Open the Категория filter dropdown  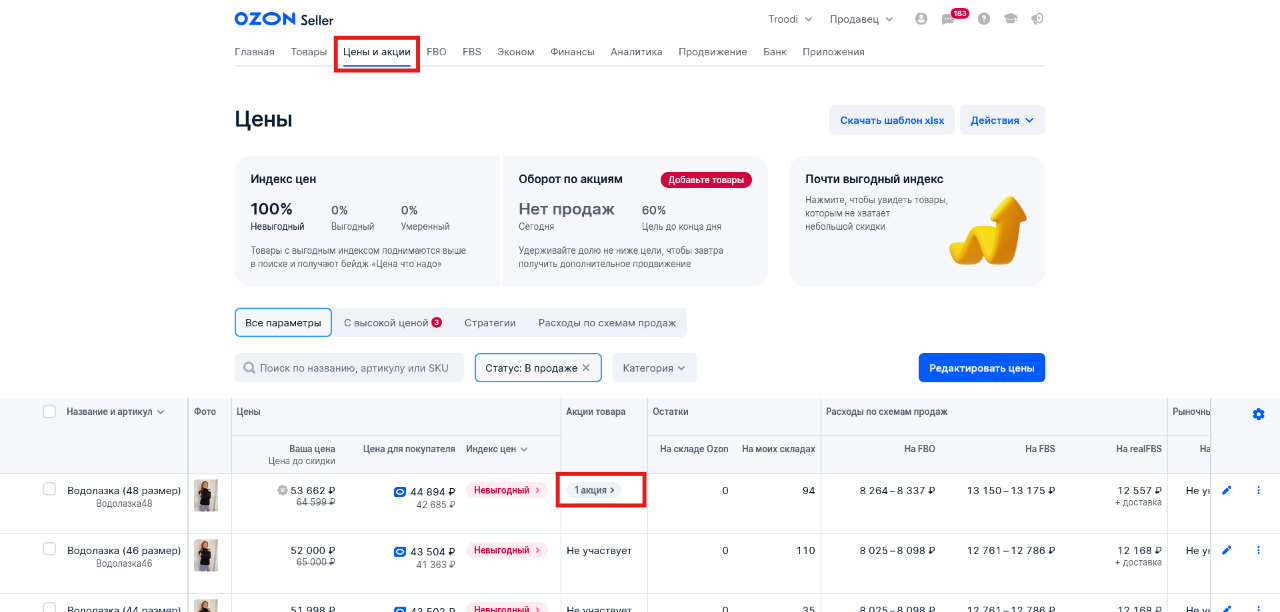tap(654, 368)
